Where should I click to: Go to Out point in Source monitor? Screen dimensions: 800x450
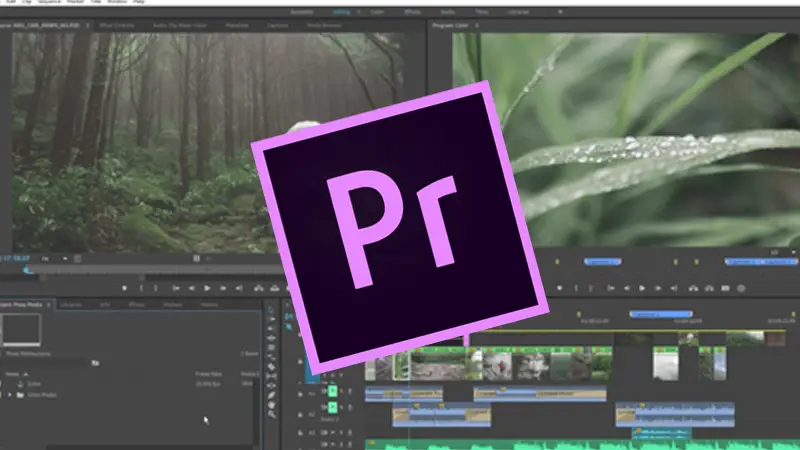(239, 288)
